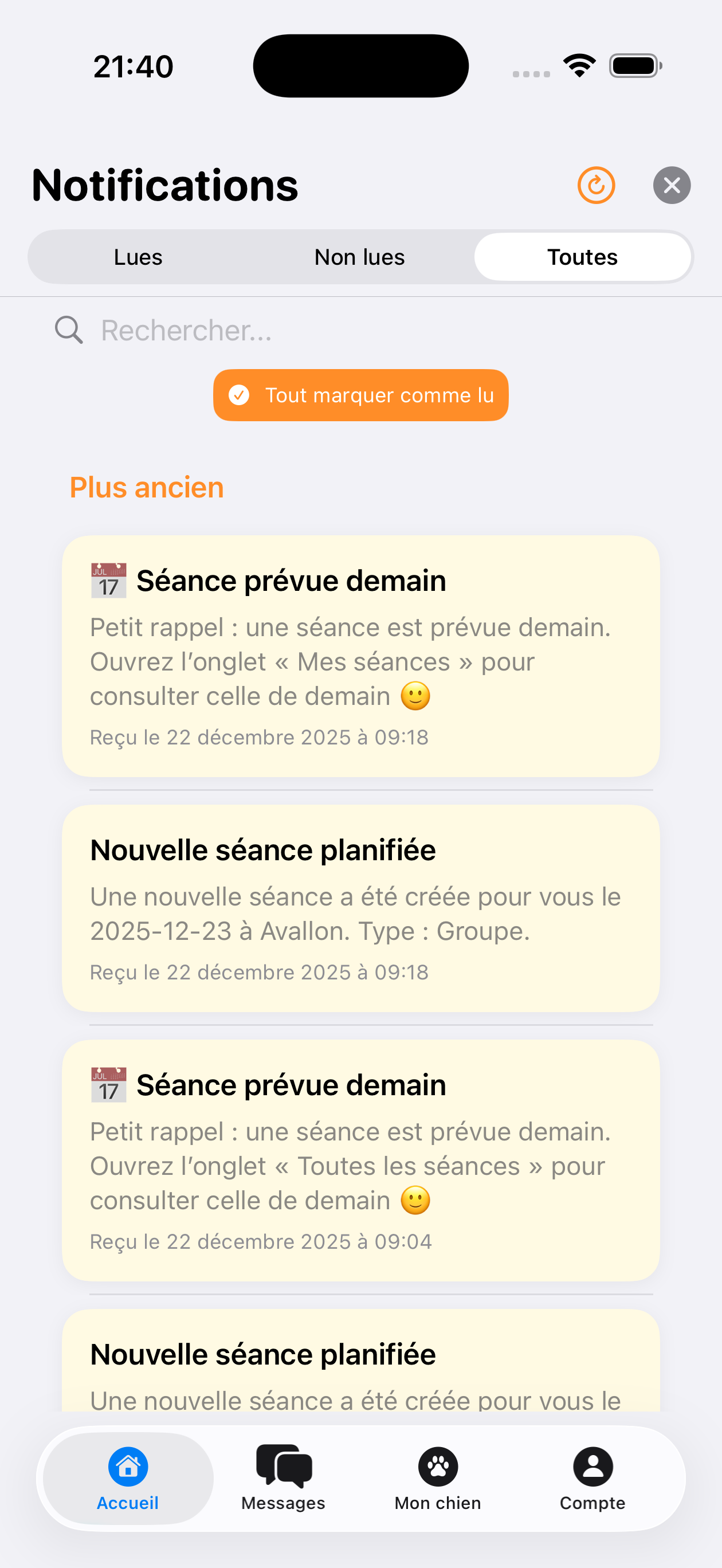Tap the magnifying glass search icon
This screenshot has height=1568, width=722.
tap(69, 331)
